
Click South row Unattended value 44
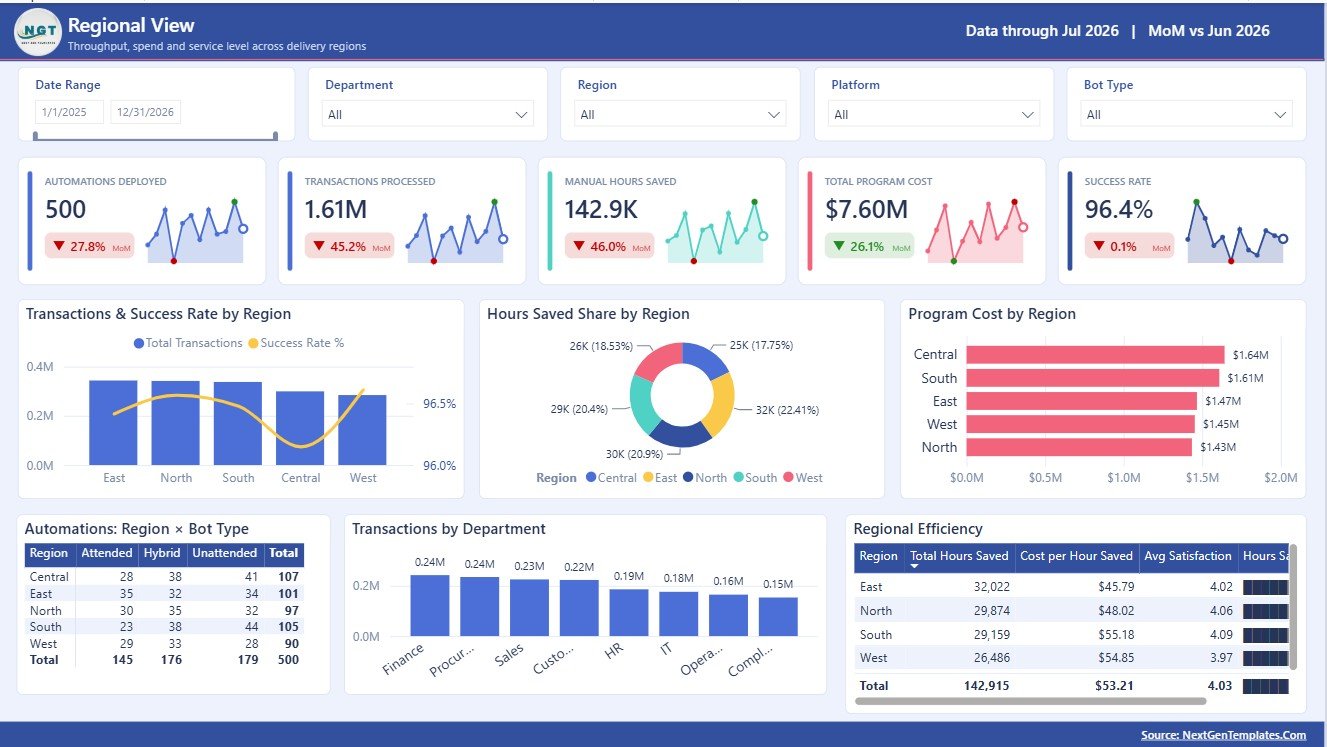tap(251, 627)
